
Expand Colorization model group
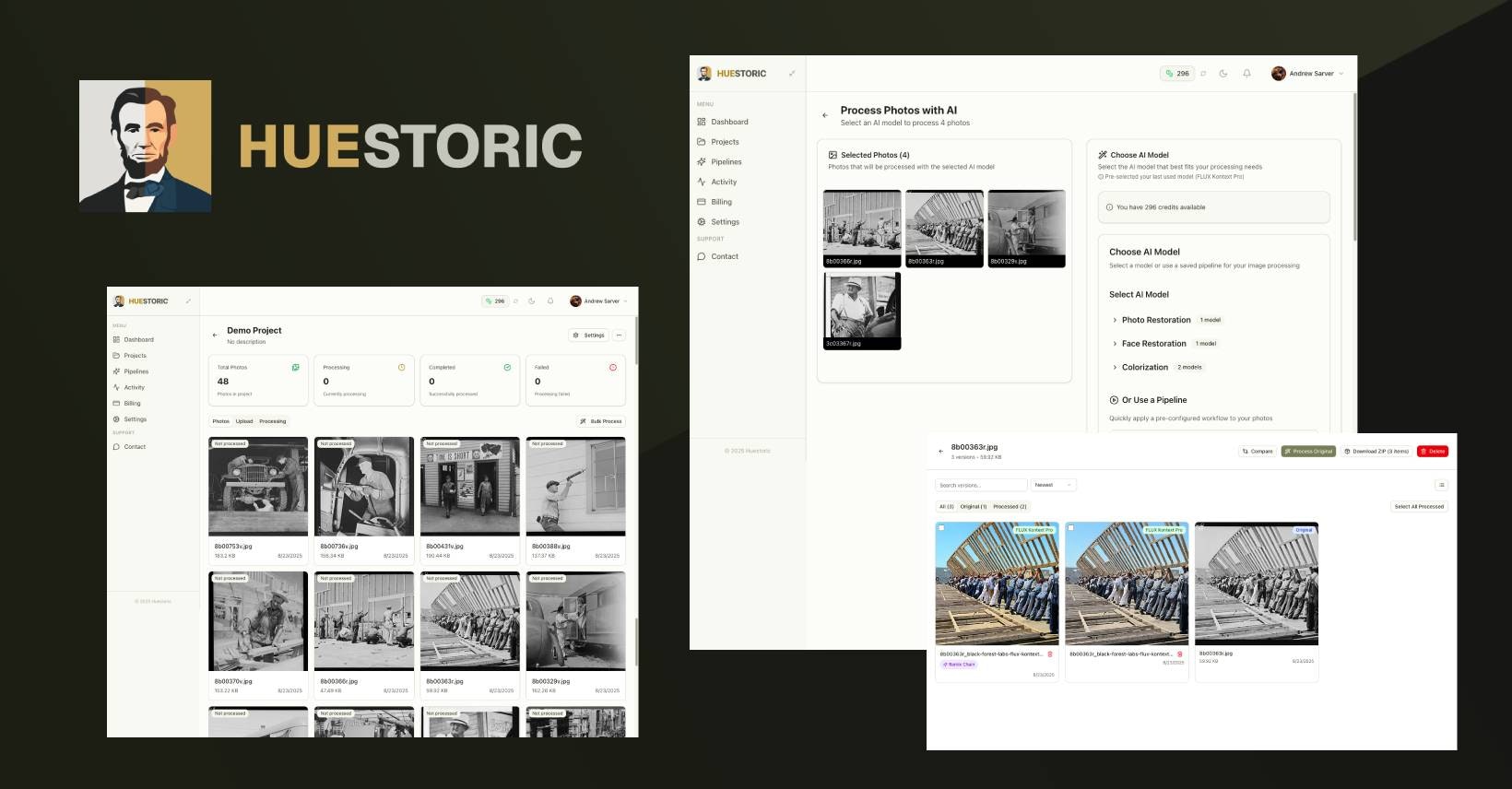click(x=1157, y=367)
